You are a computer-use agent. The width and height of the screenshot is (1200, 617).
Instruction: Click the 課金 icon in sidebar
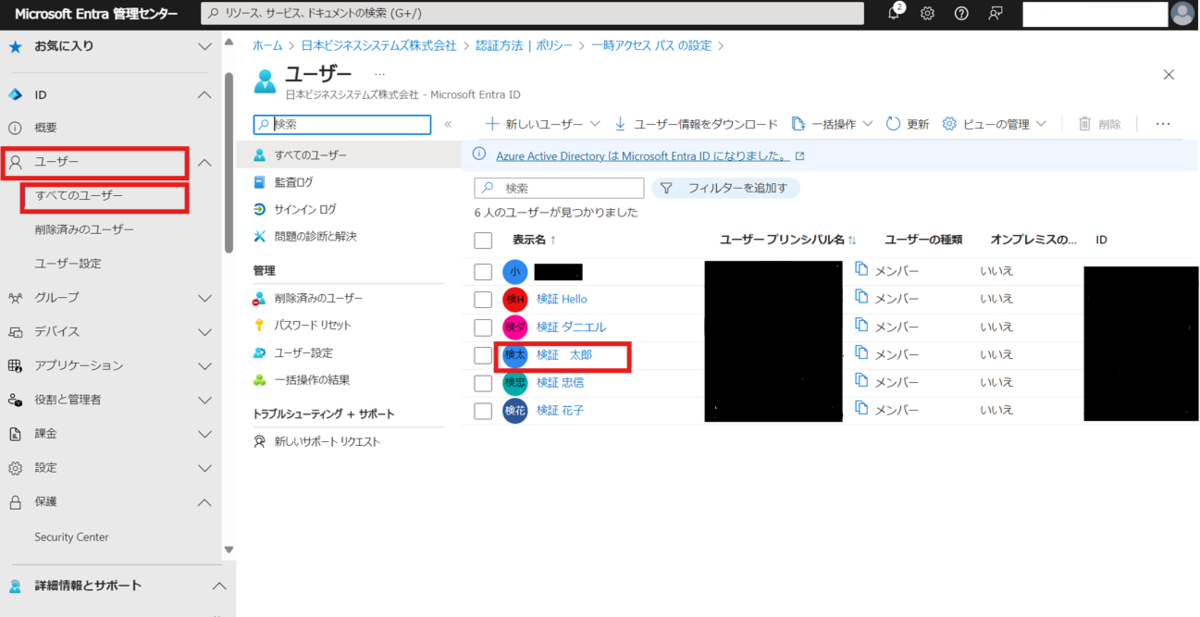pyautogui.click(x=15, y=434)
